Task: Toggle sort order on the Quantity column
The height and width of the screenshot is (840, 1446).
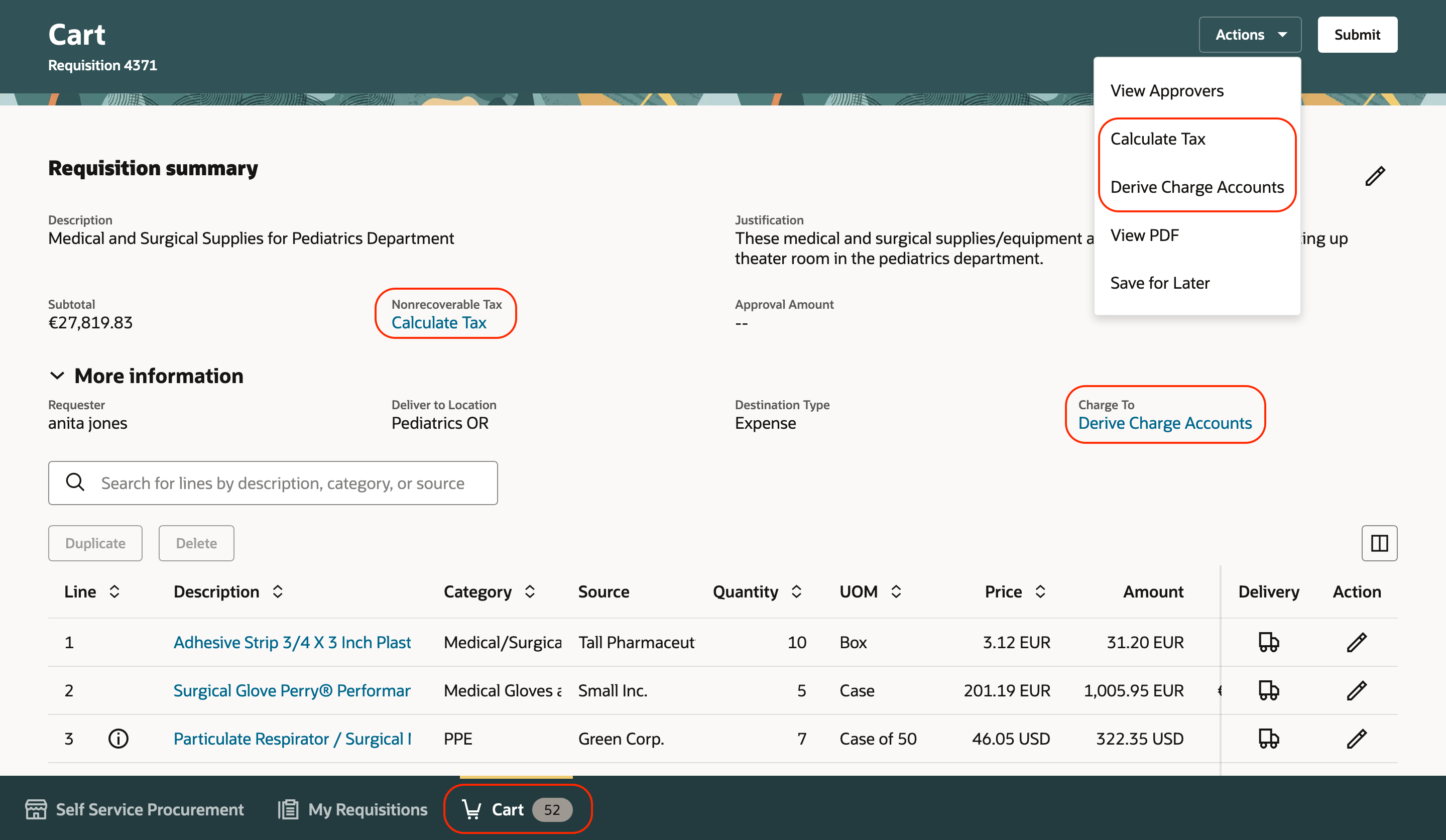Action: [796, 591]
